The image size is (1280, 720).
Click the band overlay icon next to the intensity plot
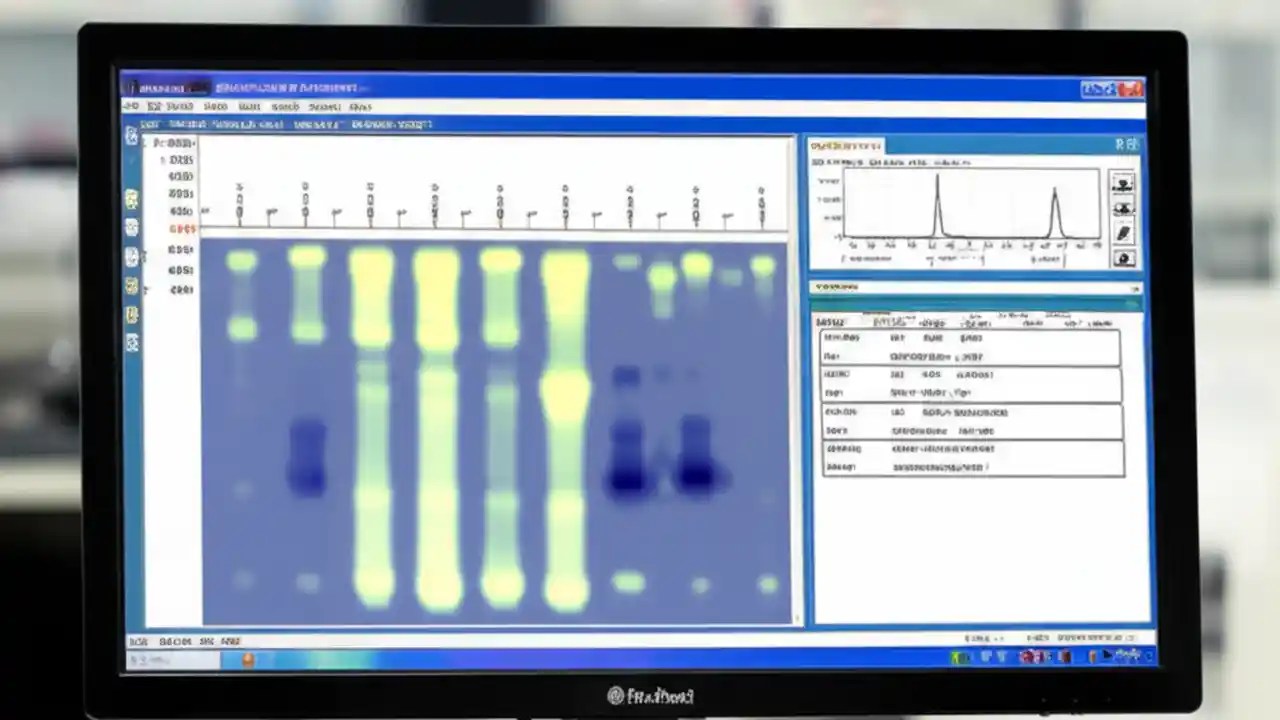click(1124, 208)
